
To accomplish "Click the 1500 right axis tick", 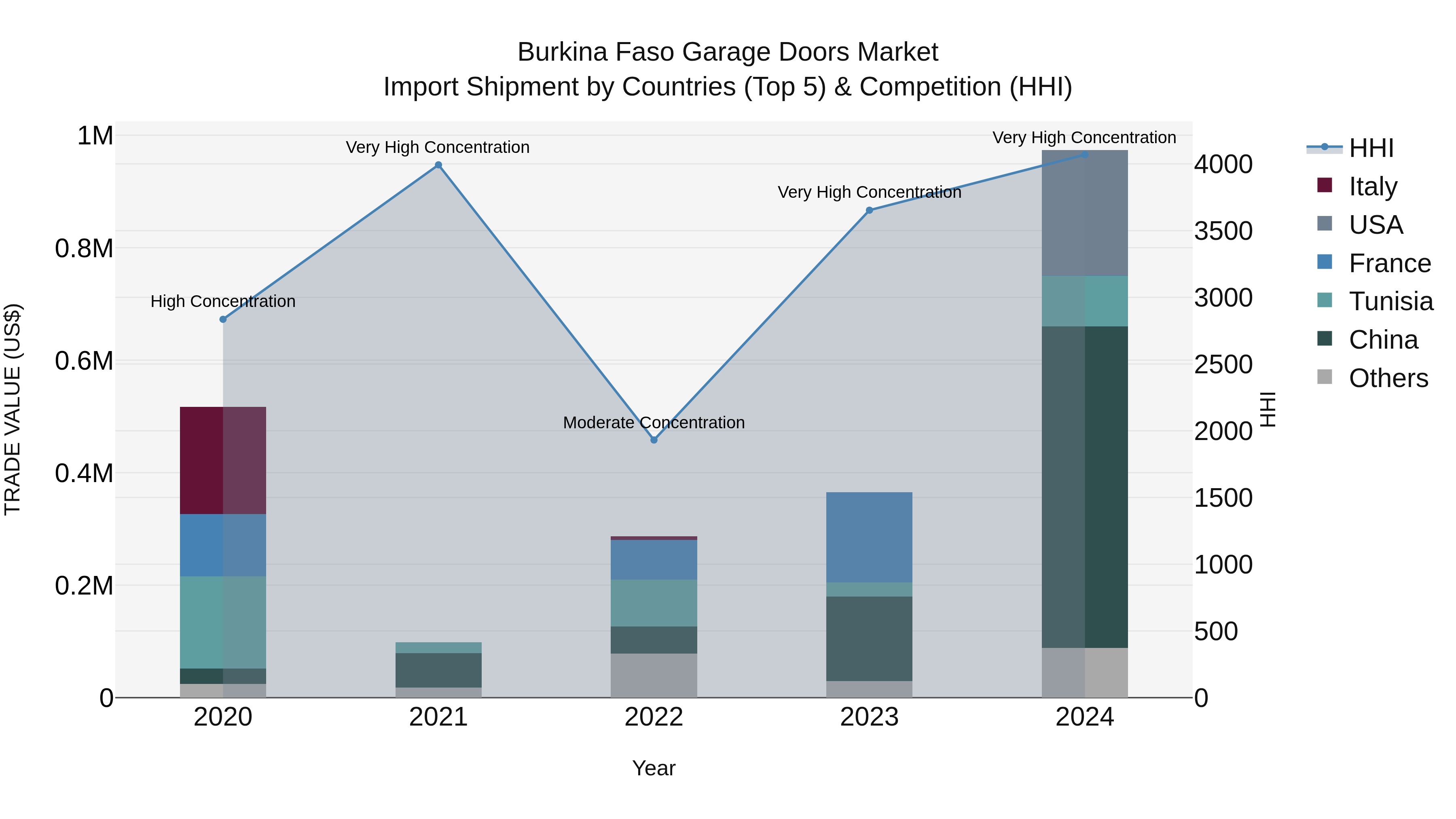I will point(1224,498).
